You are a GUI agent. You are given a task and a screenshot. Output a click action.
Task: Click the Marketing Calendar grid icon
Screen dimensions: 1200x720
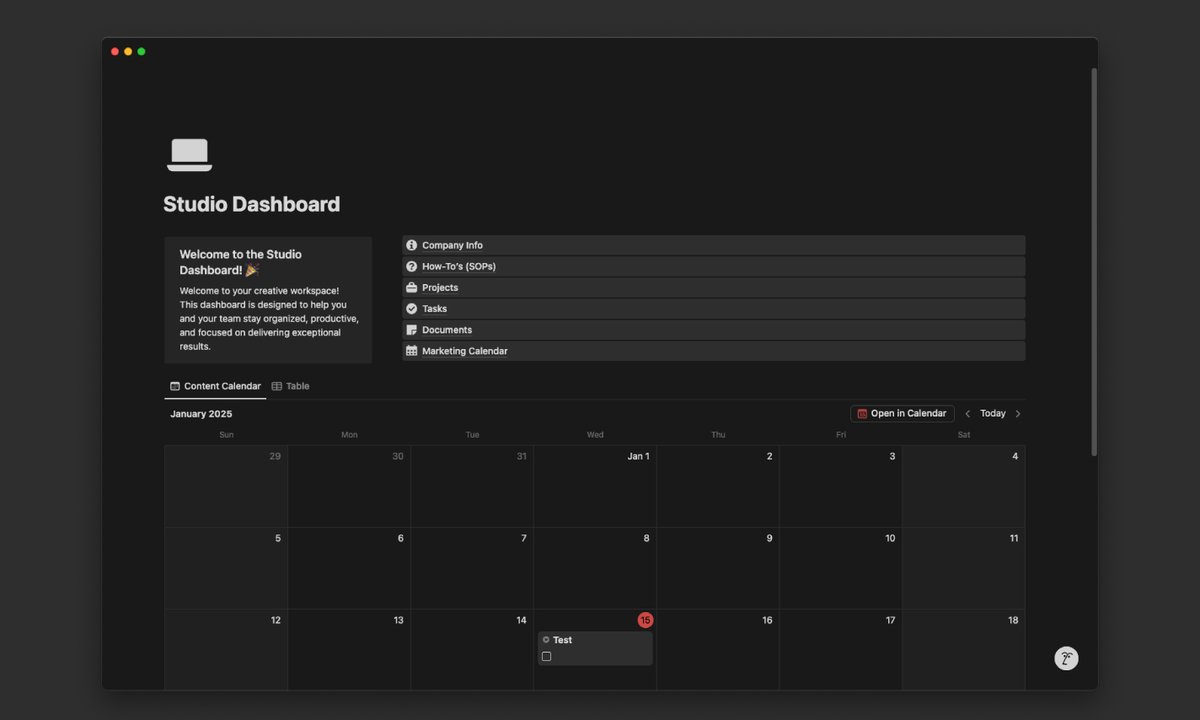coord(411,351)
